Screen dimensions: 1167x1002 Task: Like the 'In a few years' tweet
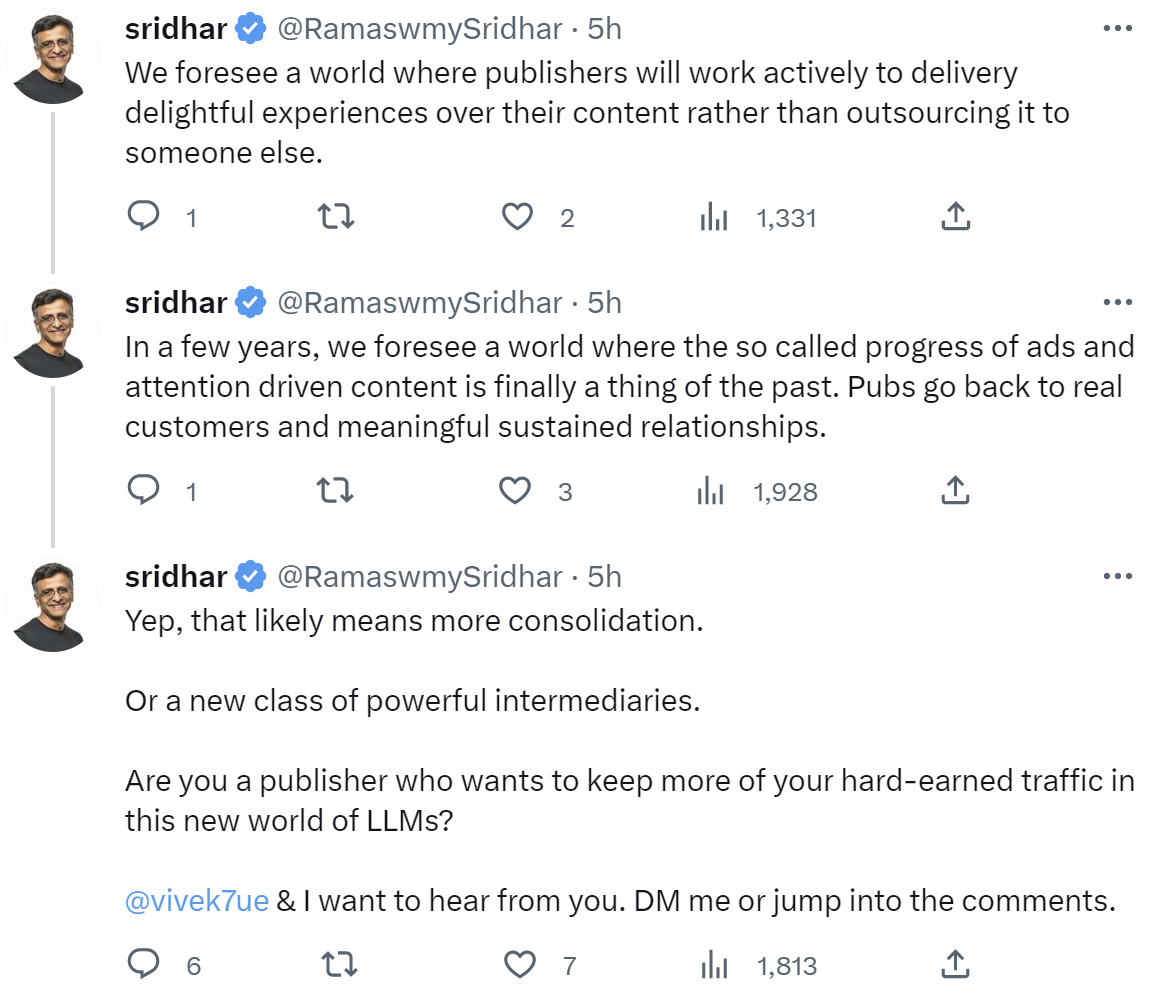click(515, 490)
